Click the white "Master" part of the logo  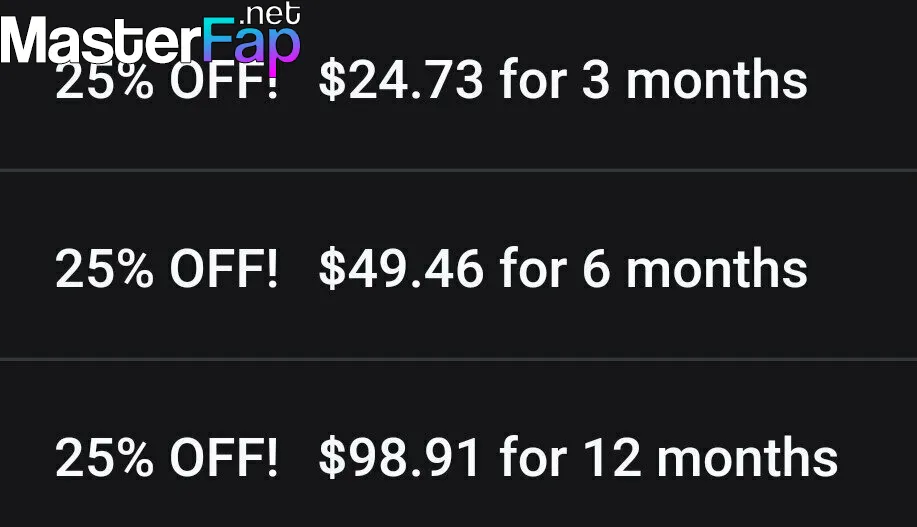pos(98,42)
